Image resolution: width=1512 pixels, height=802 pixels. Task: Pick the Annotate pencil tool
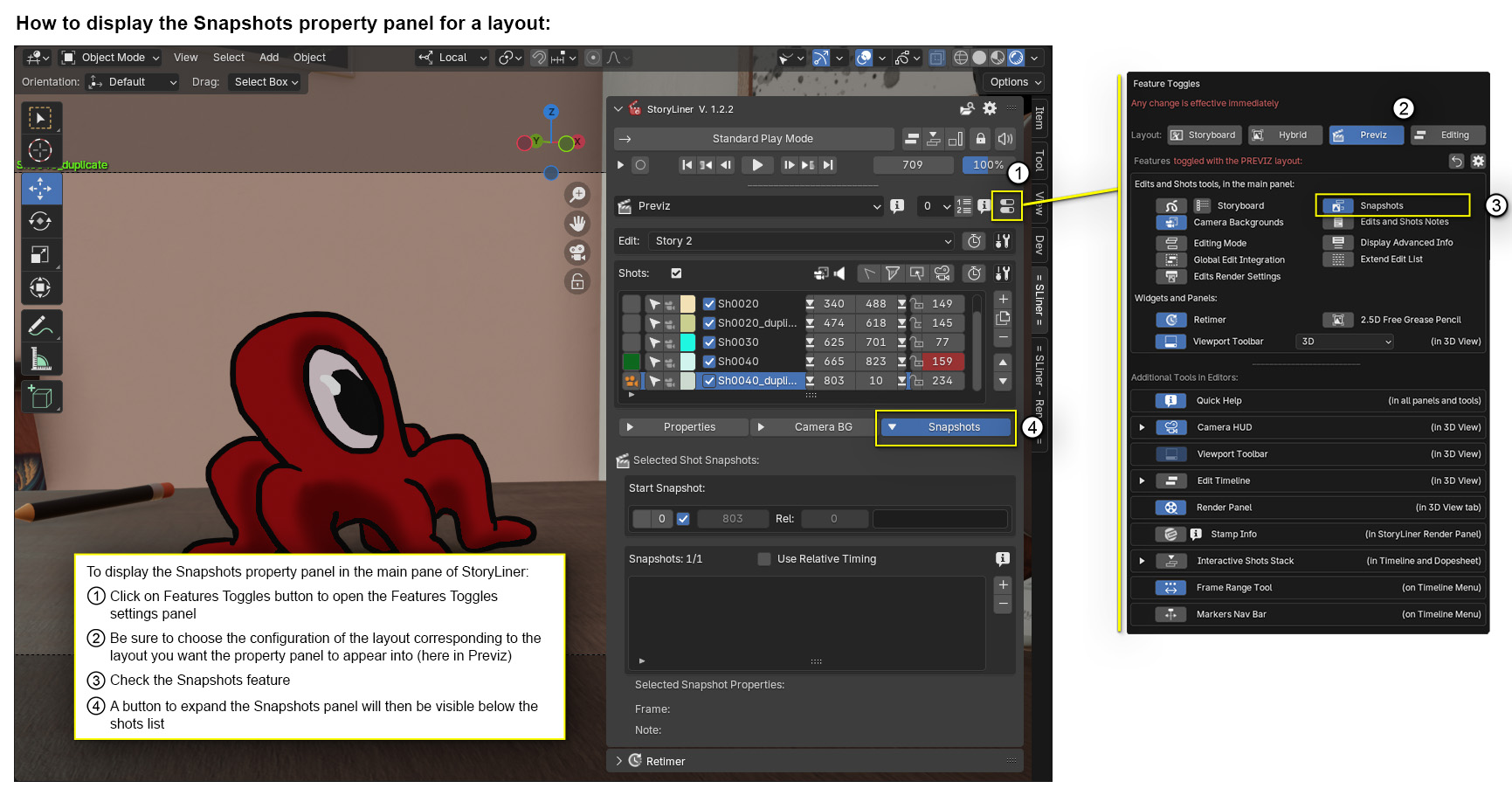point(40,326)
